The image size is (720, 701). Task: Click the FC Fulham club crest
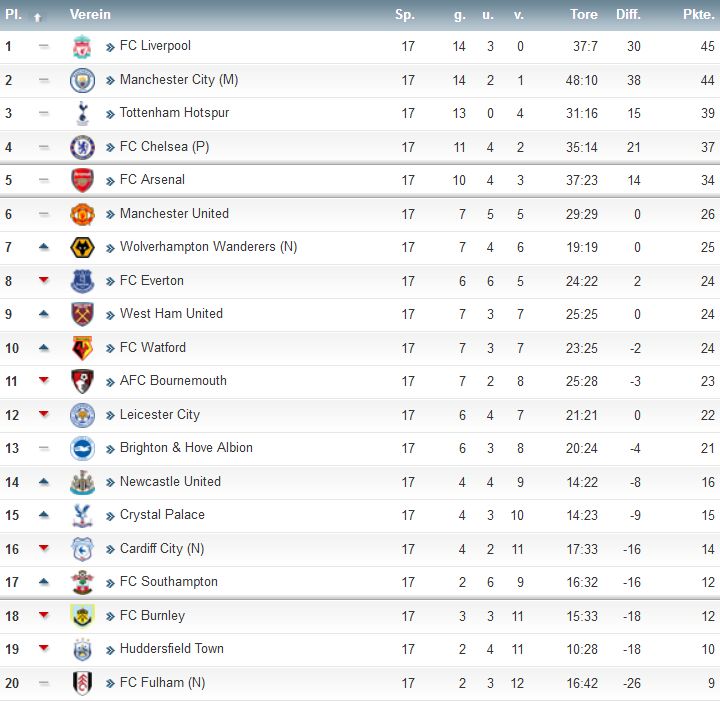point(82,683)
